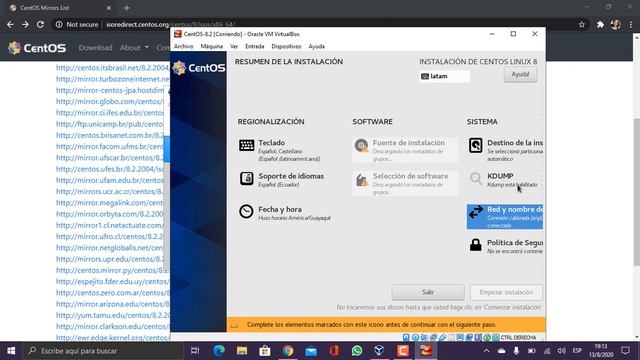Open mirror.arizona.edu mirror link

pyautogui.click(x=113, y=304)
